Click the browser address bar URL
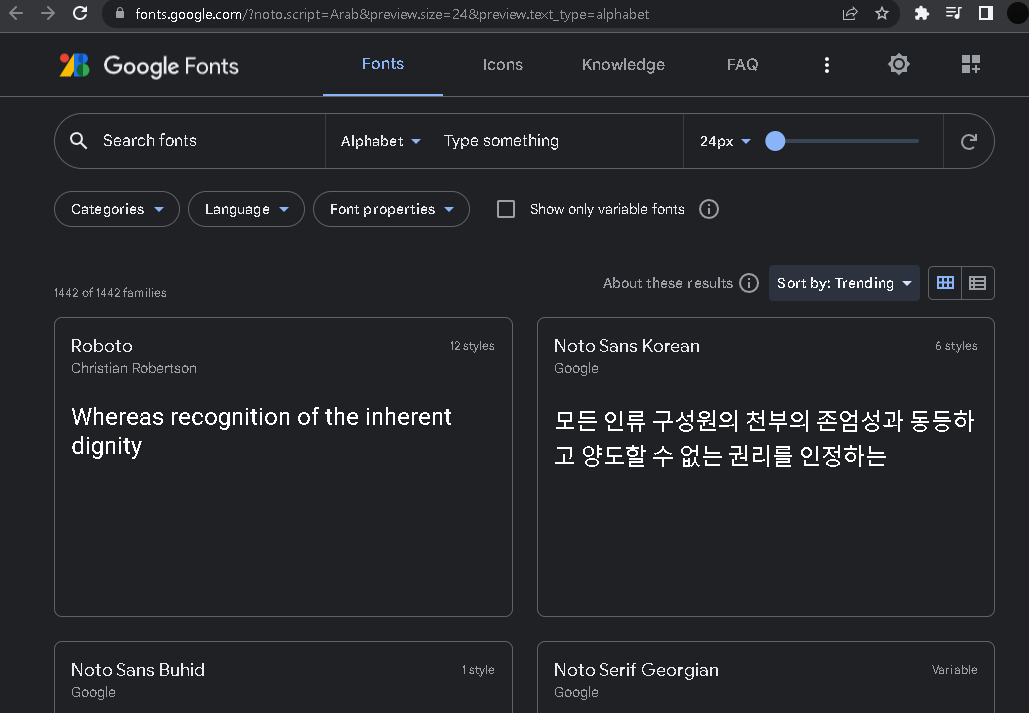The image size is (1029, 713). click(392, 14)
